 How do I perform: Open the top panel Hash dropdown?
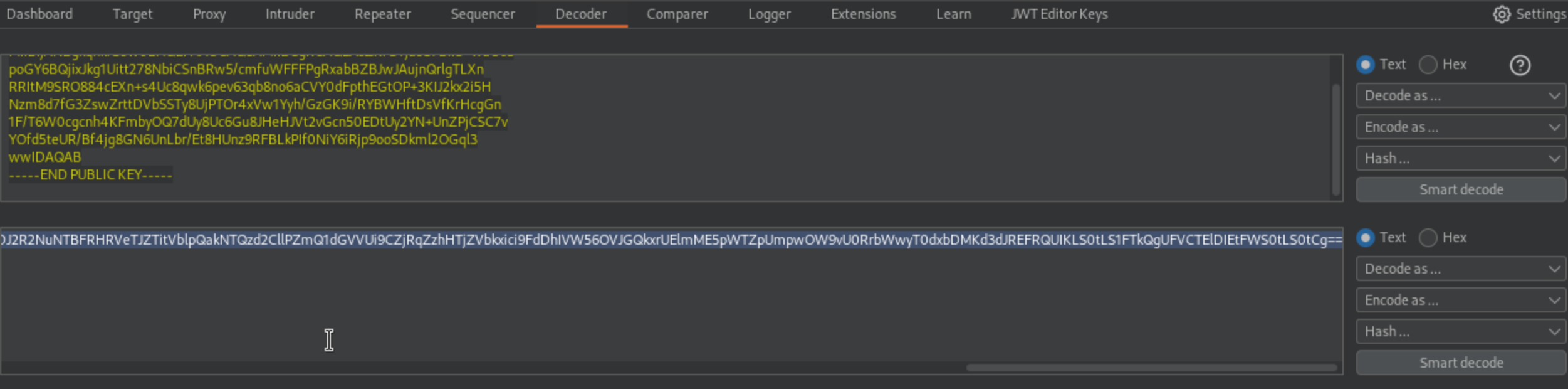point(1460,159)
